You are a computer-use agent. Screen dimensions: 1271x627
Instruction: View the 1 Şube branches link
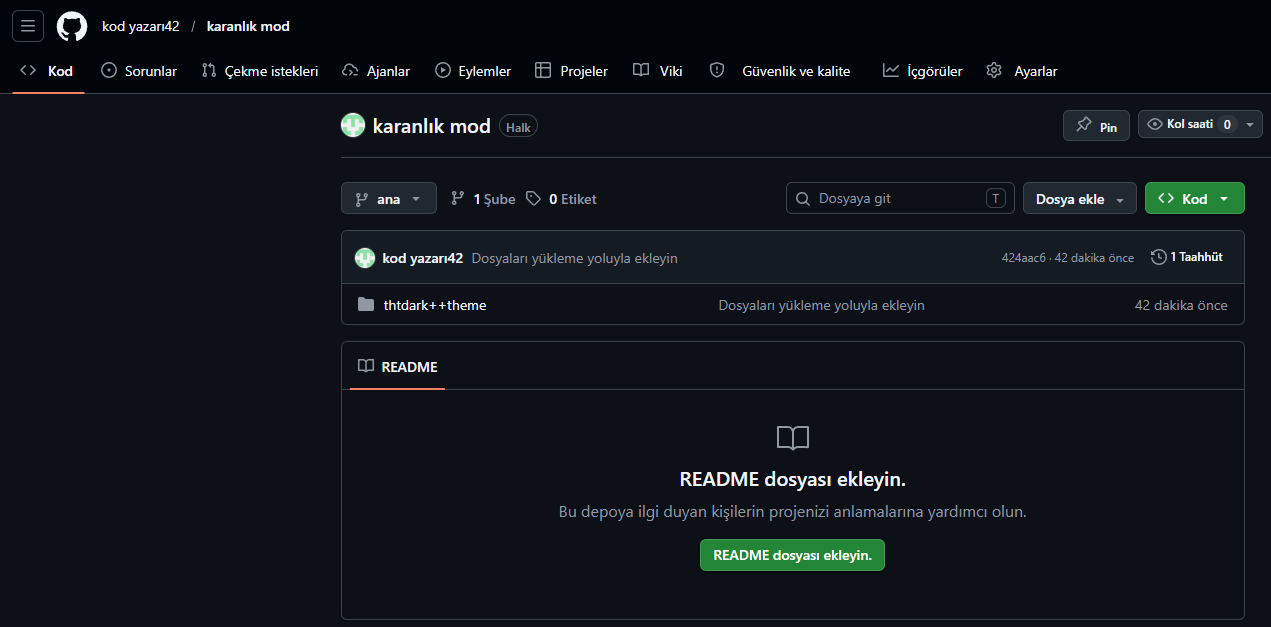[483, 199]
